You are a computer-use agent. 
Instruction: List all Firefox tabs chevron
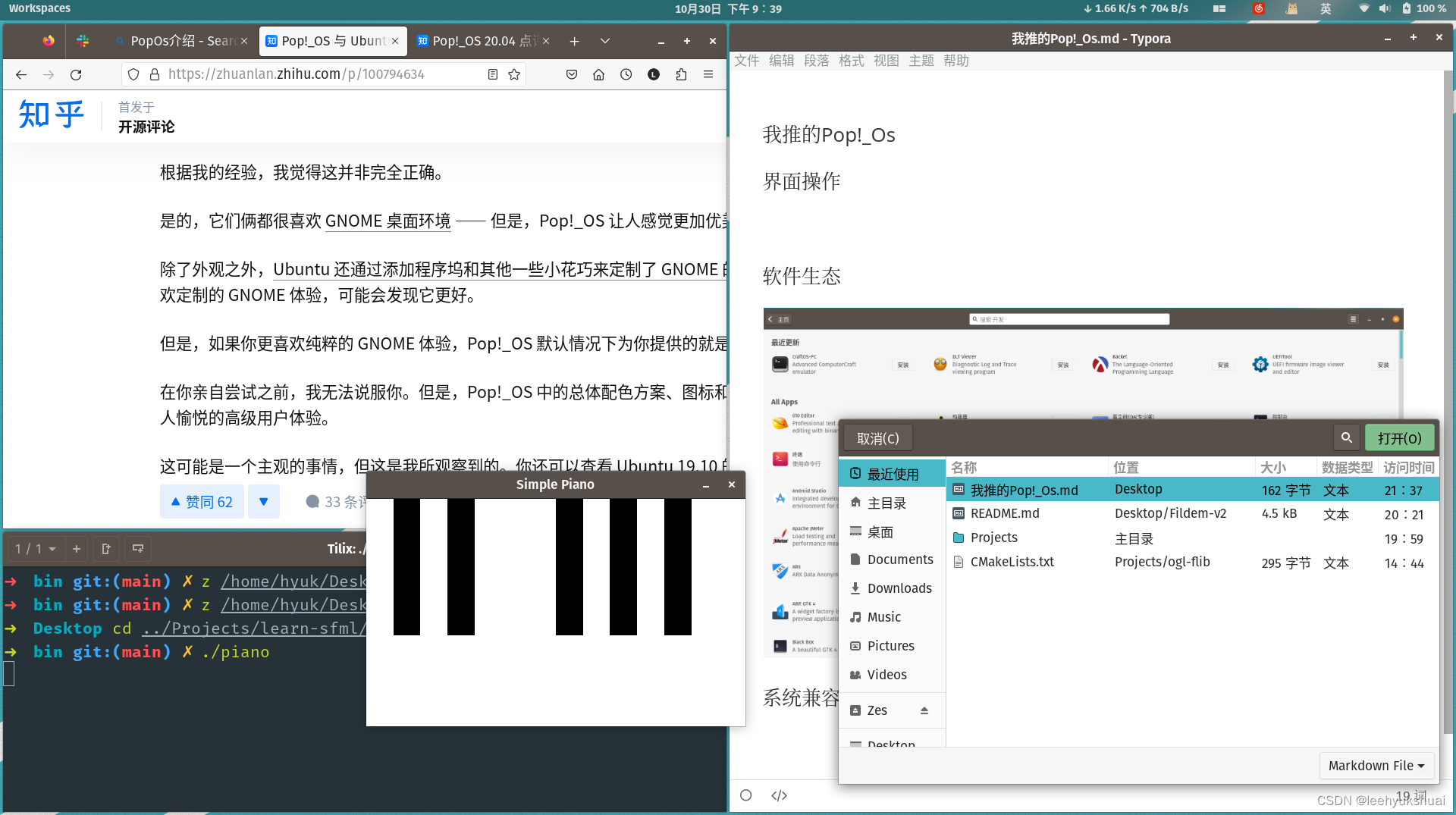[x=605, y=41]
